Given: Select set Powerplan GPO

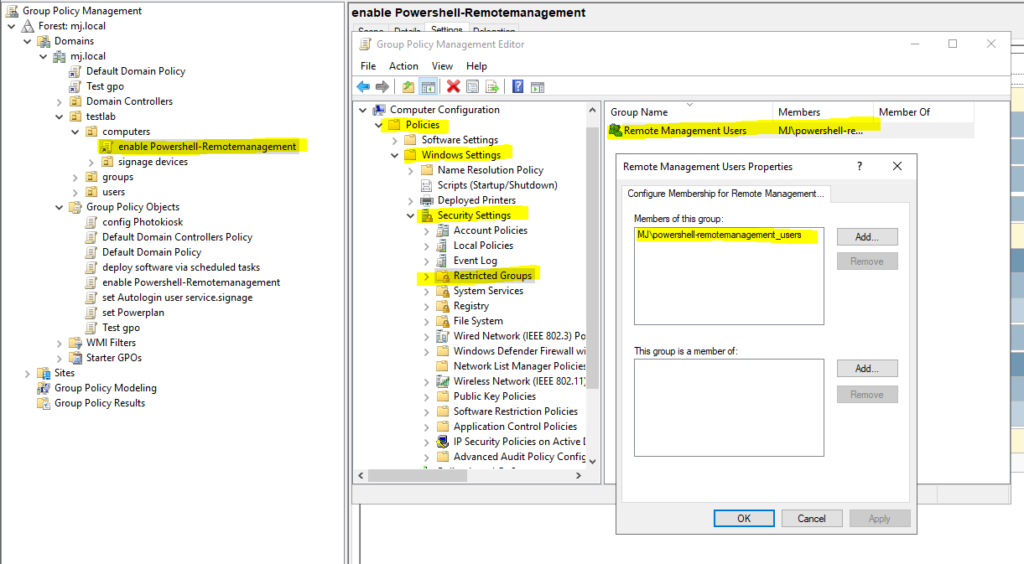Looking at the screenshot, I should pyautogui.click(x=133, y=313).
